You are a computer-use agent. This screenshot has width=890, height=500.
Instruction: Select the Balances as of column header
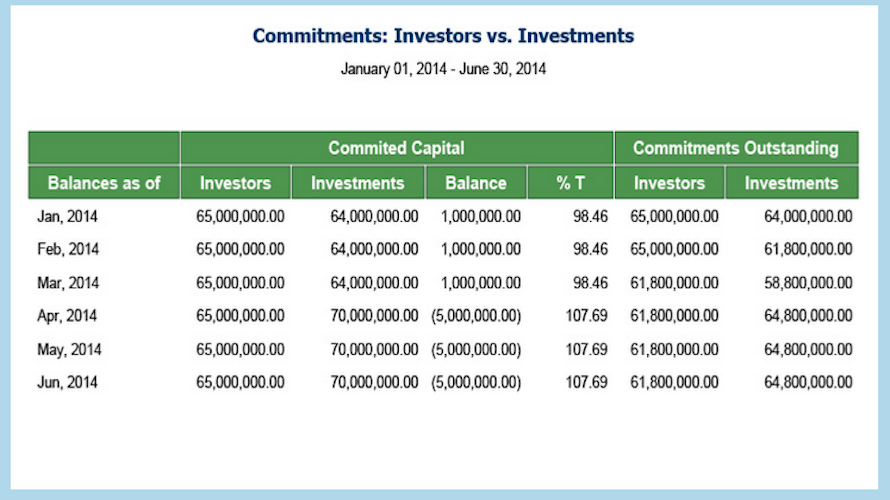click(104, 183)
